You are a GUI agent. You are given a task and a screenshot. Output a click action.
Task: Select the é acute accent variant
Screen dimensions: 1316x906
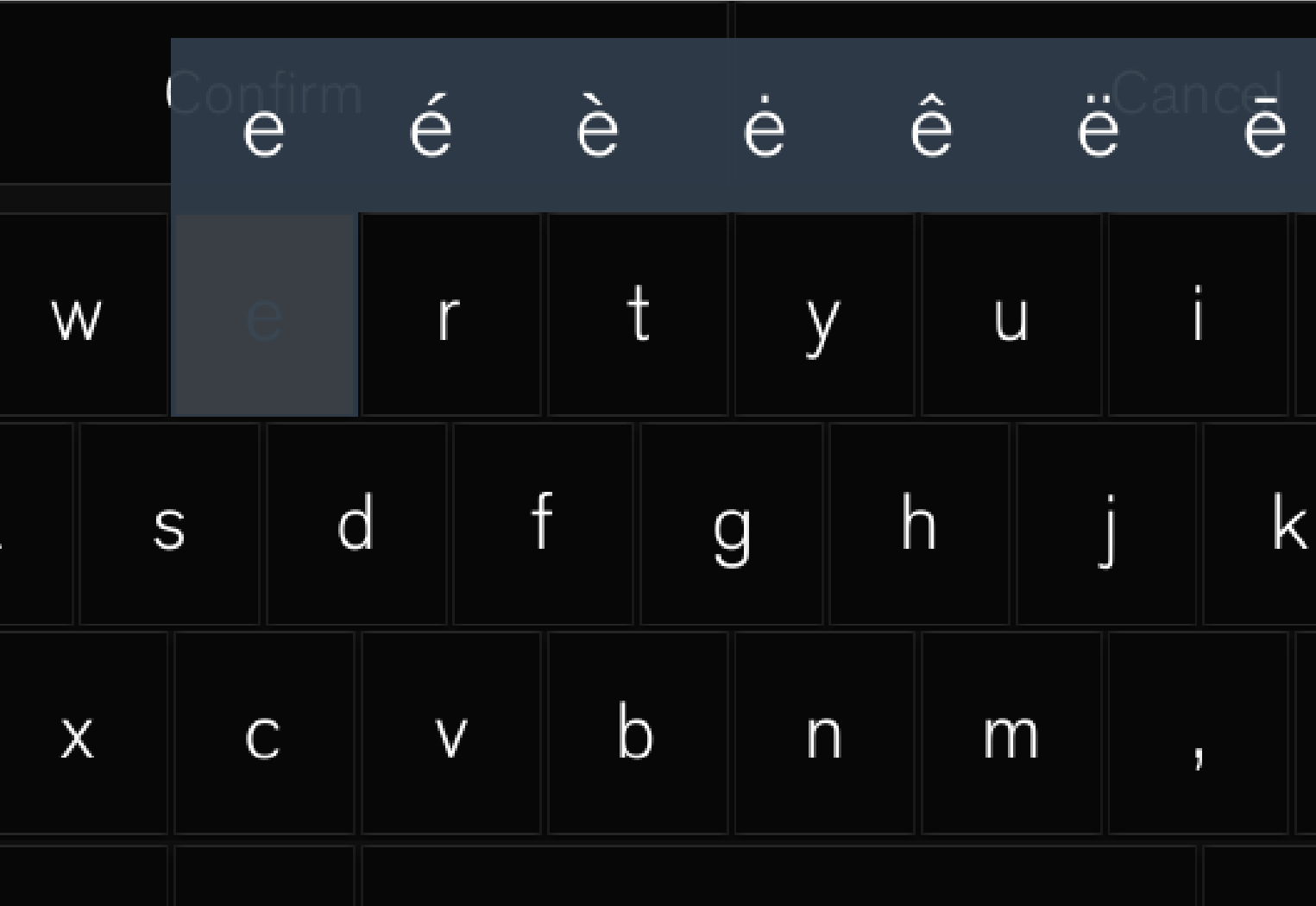tap(431, 127)
